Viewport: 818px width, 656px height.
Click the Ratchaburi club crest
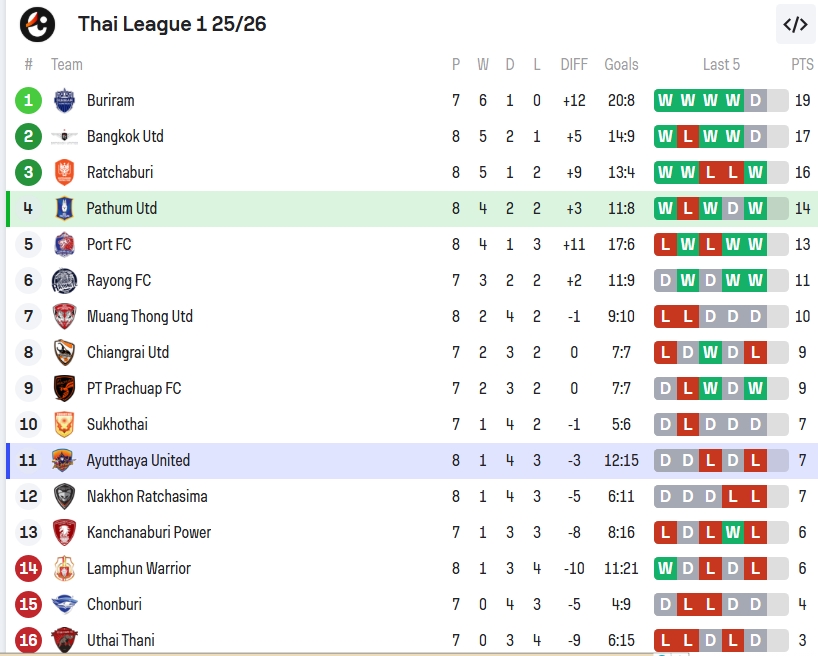point(64,172)
